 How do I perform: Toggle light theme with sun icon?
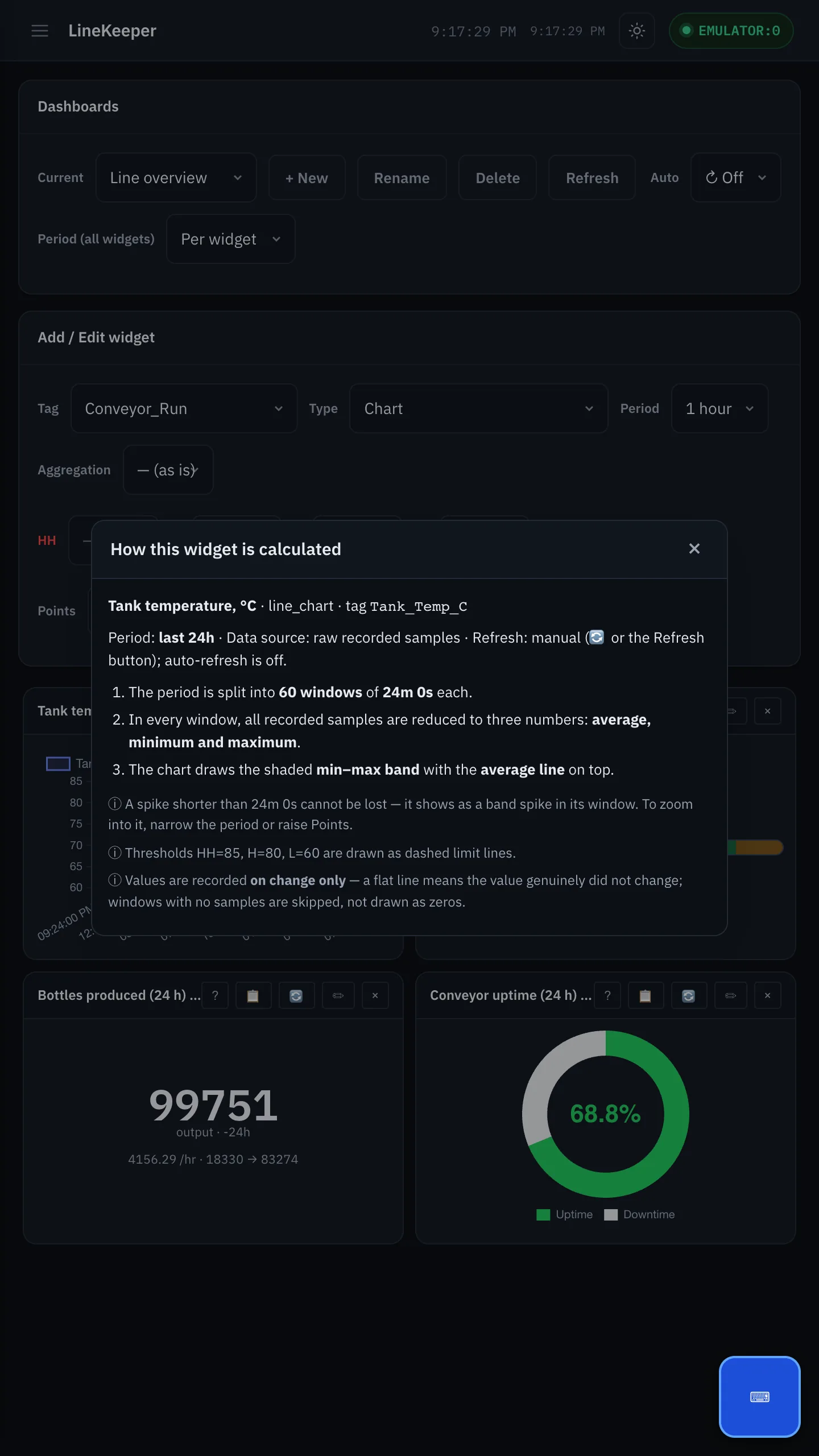point(636,31)
